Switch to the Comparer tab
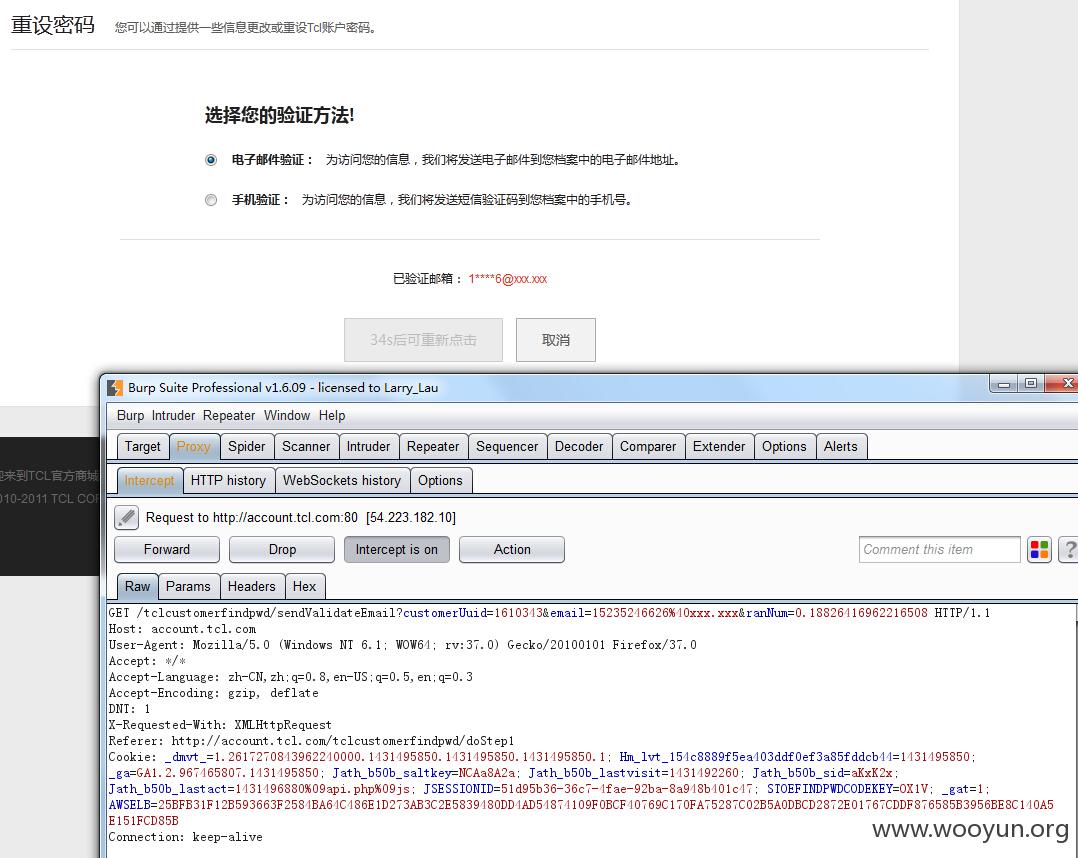The image size is (1078, 858). tap(648, 446)
